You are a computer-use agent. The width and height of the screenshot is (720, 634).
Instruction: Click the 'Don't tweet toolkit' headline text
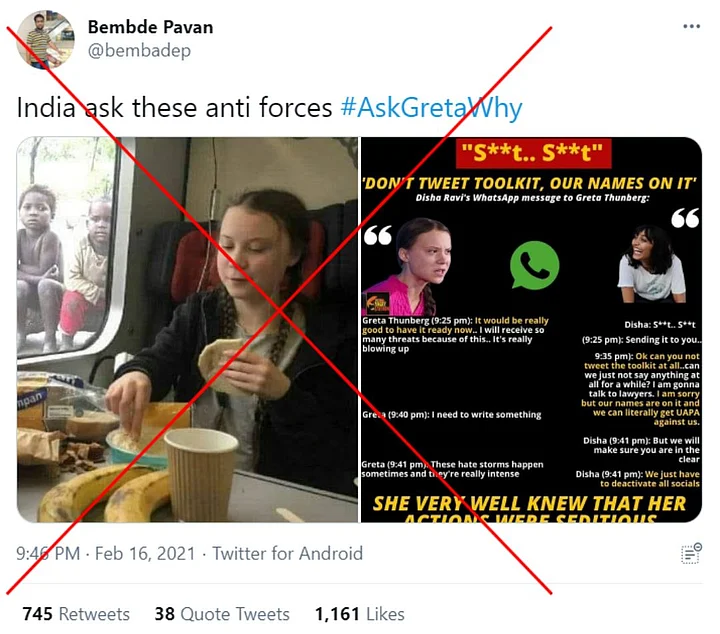tap(529, 184)
